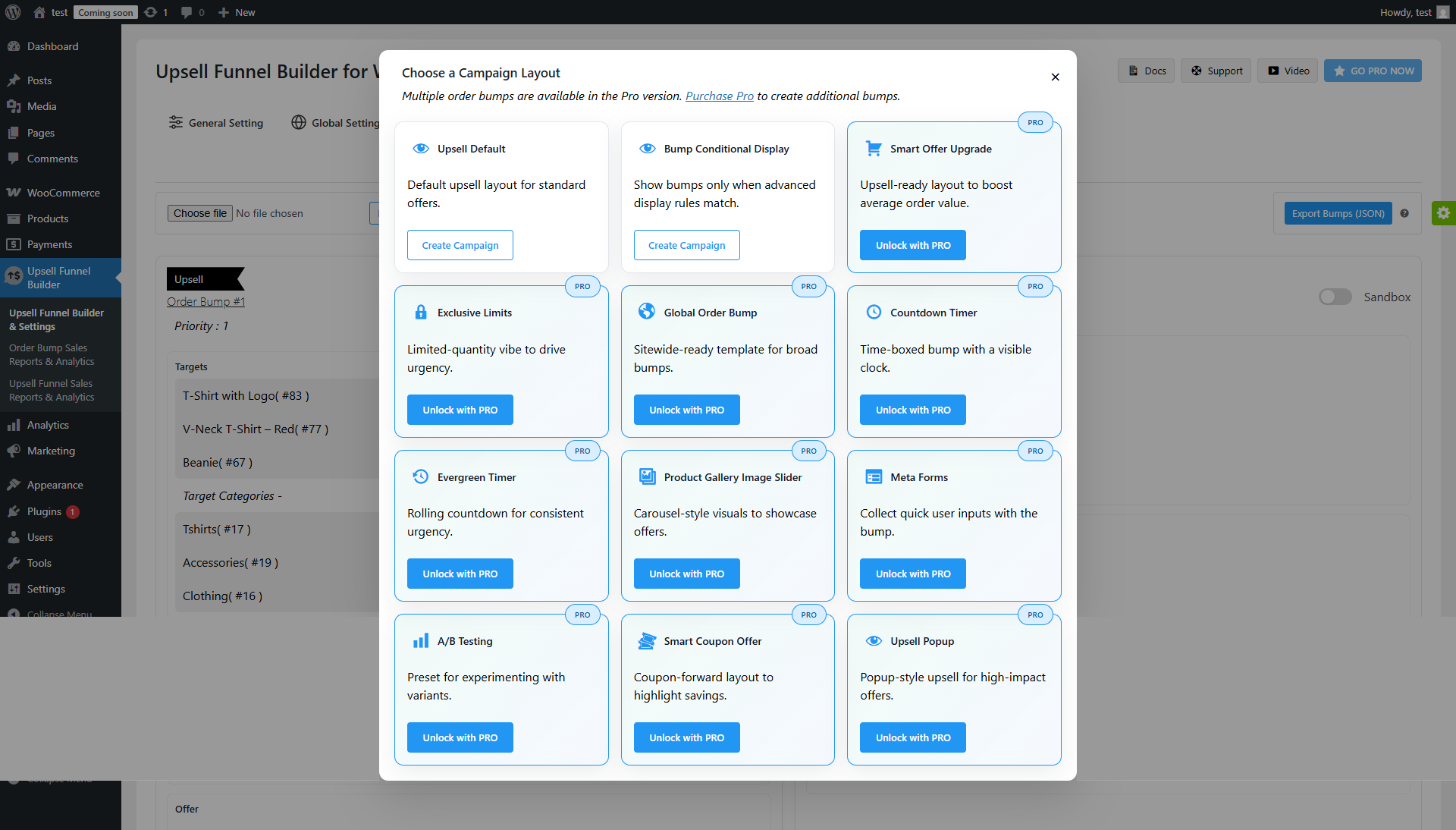Viewport: 1456px width, 830px height.
Task: Open the Purchase Pro link
Action: click(x=719, y=96)
